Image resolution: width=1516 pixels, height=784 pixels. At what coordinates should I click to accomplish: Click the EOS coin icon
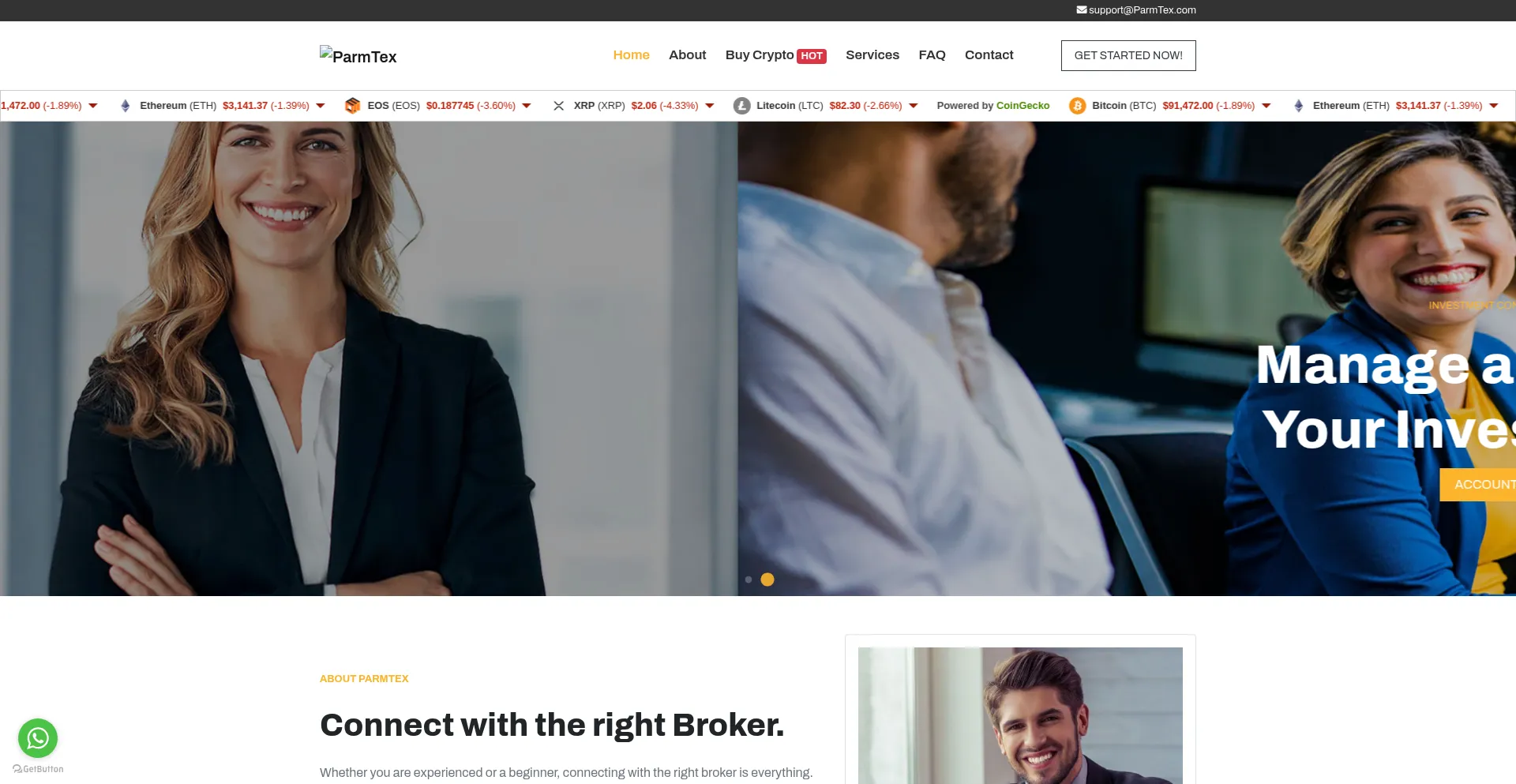pyautogui.click(x=352, y=106)
